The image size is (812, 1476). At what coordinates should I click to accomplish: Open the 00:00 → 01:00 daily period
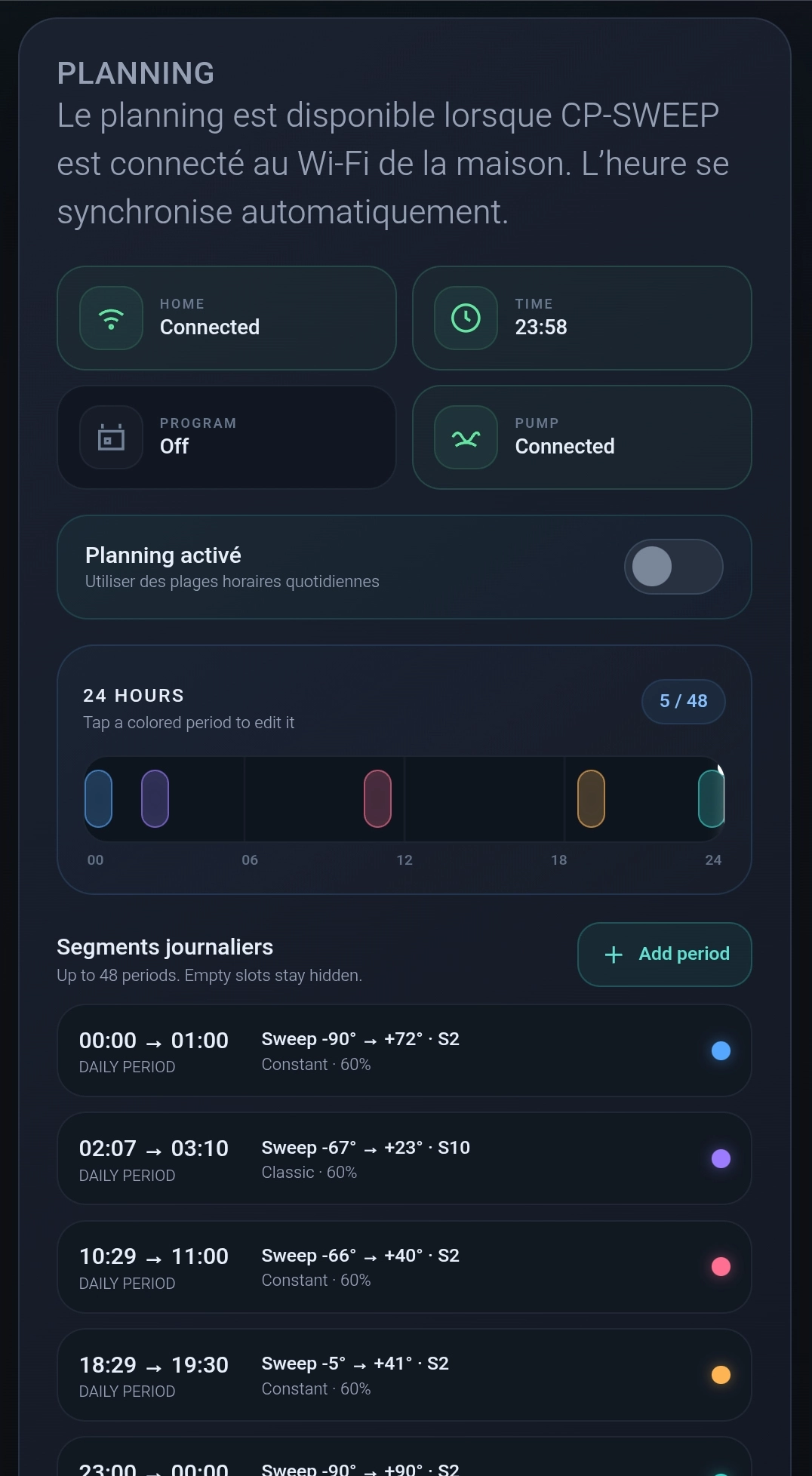coord(404,1050)
